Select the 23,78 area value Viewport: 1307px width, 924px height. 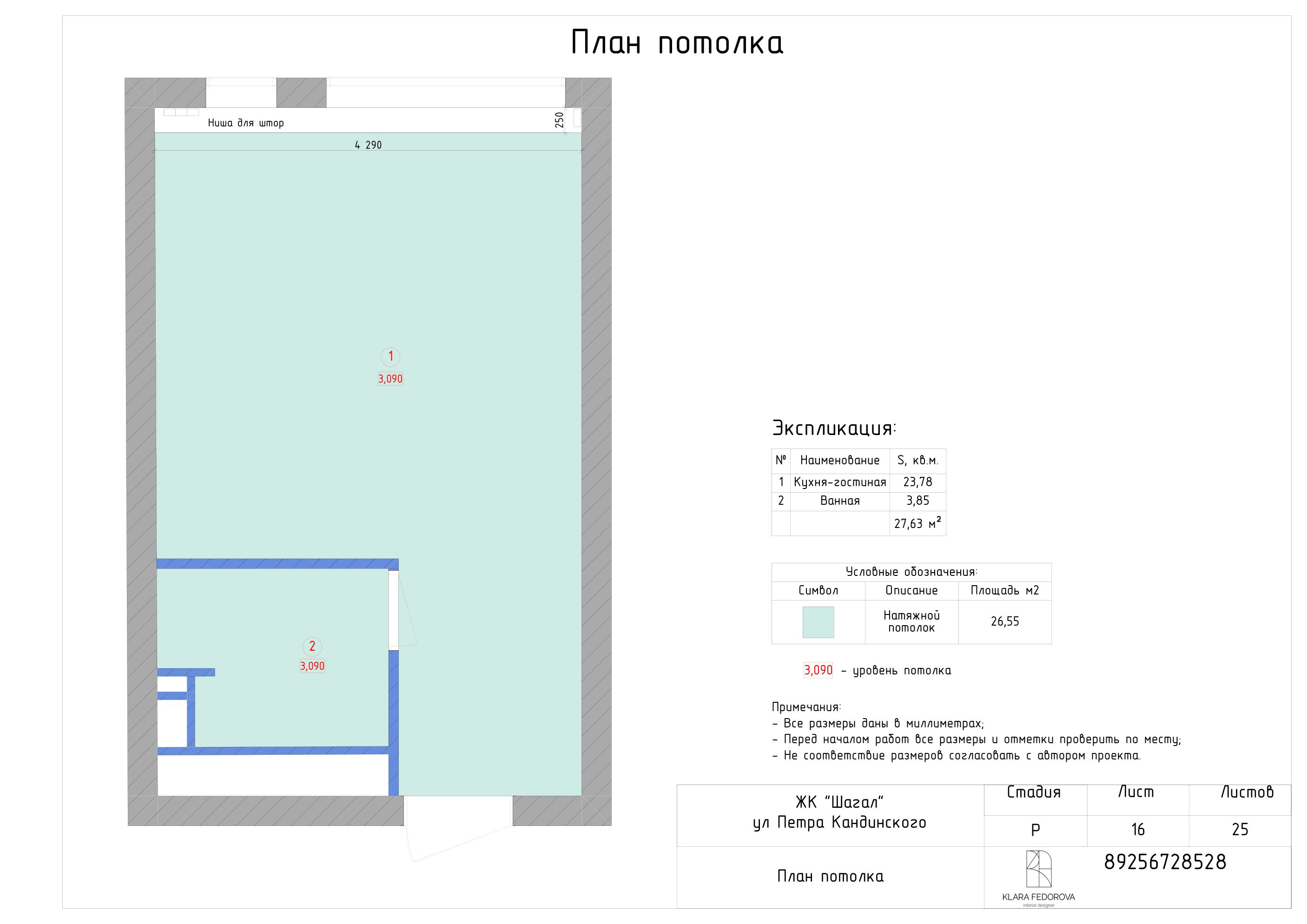tap(918, 482)
